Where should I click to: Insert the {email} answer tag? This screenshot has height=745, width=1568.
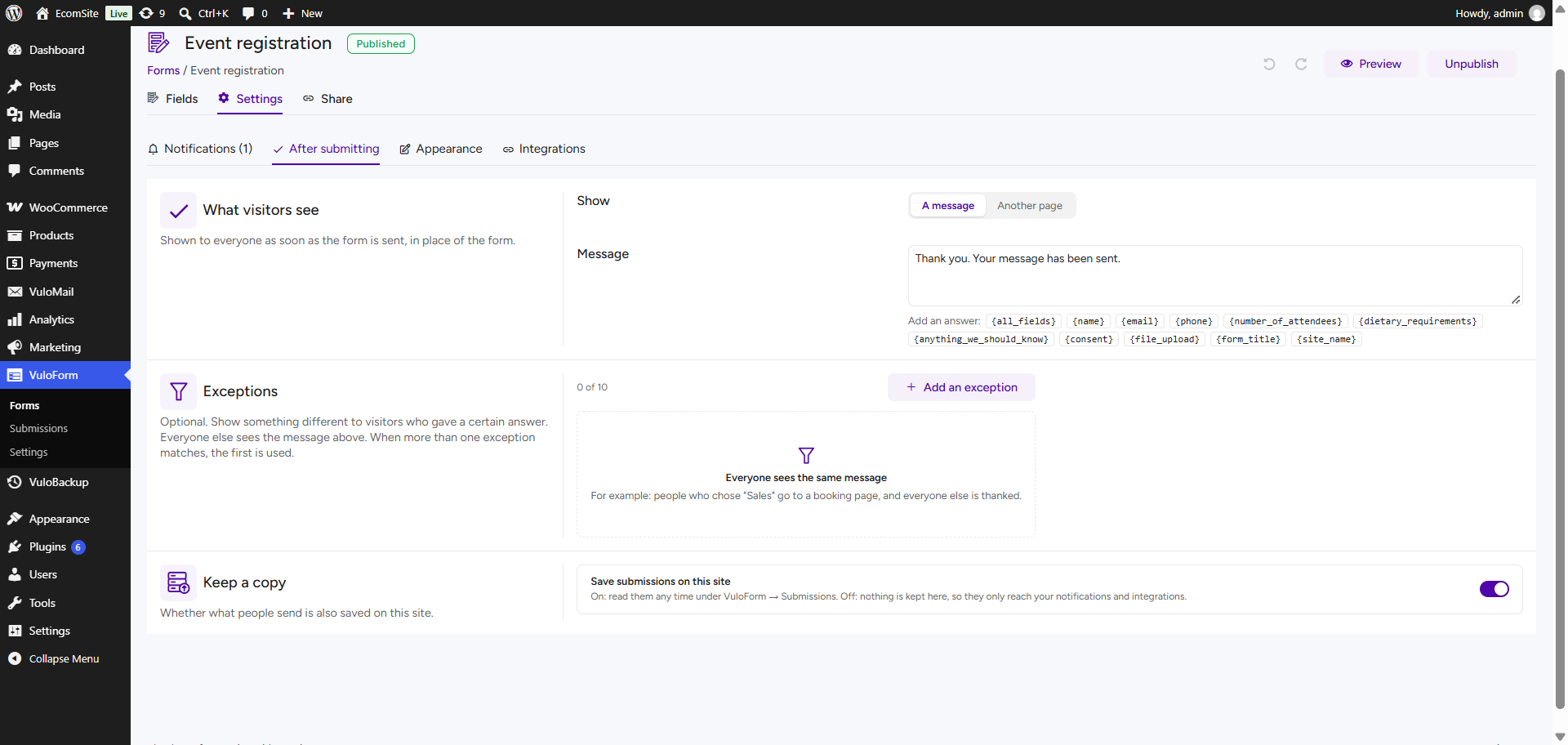(1139, 321)
